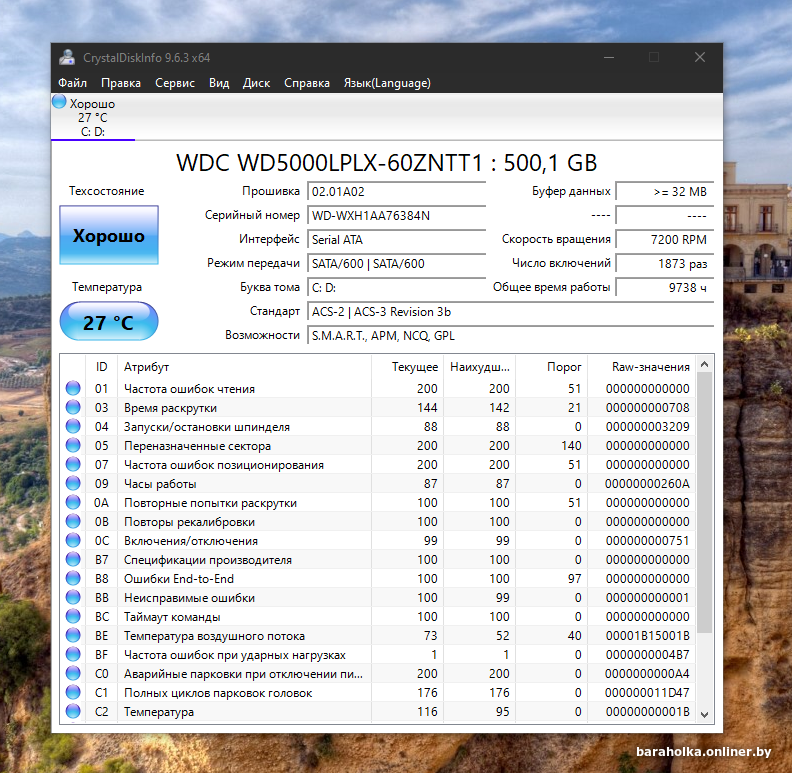The width and height of the screenshot is (792, 773).
Task: Click status icon of row 04 Запуски/остановки шпинделя
Action: pyautogui.click(x=73, y=426)
